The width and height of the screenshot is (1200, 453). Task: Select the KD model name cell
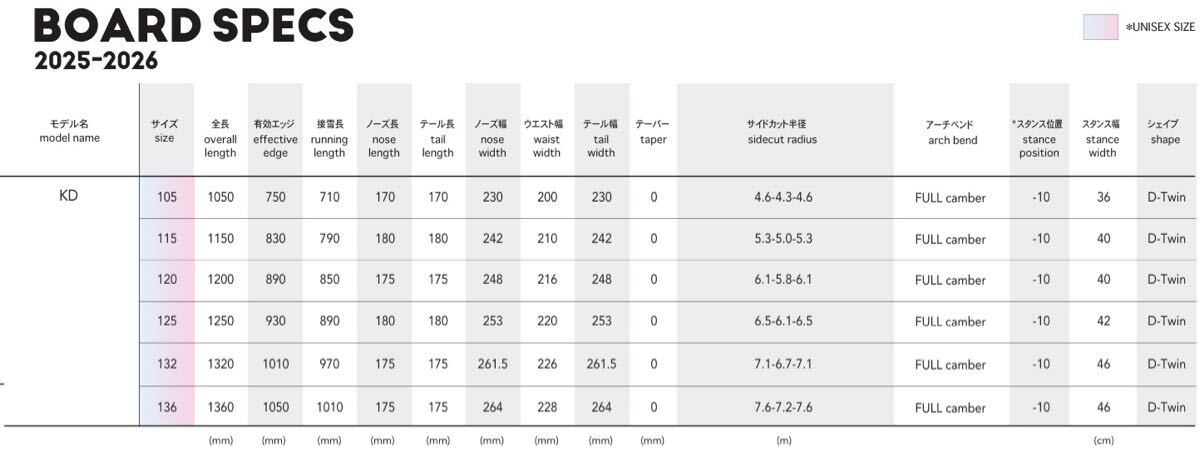tap(68, 196)
